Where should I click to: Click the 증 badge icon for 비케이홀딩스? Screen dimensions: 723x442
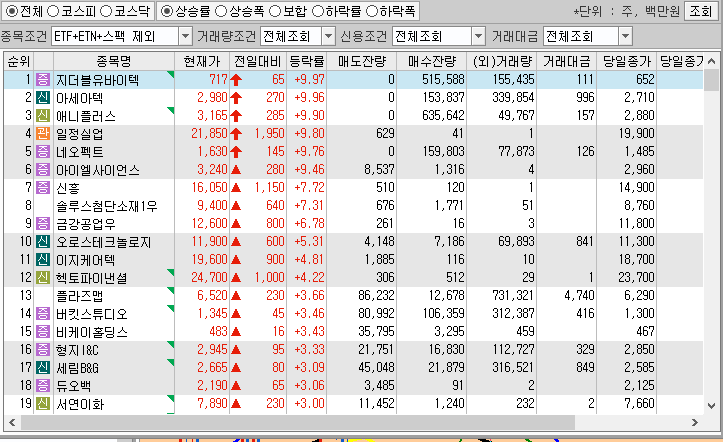click(43, 331)
